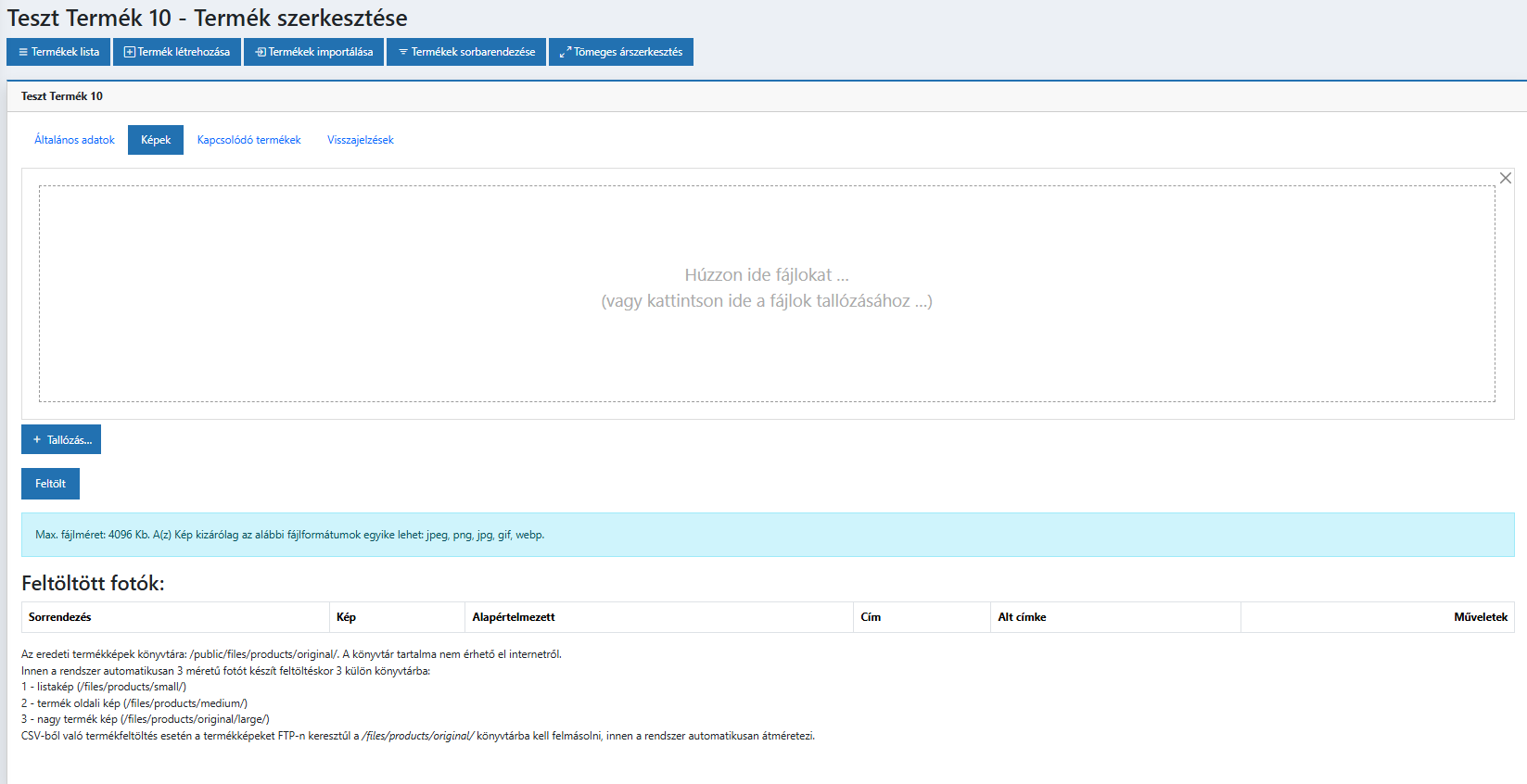
Task: Click the list icon on Termékek lista
Action: pos(23,53)
